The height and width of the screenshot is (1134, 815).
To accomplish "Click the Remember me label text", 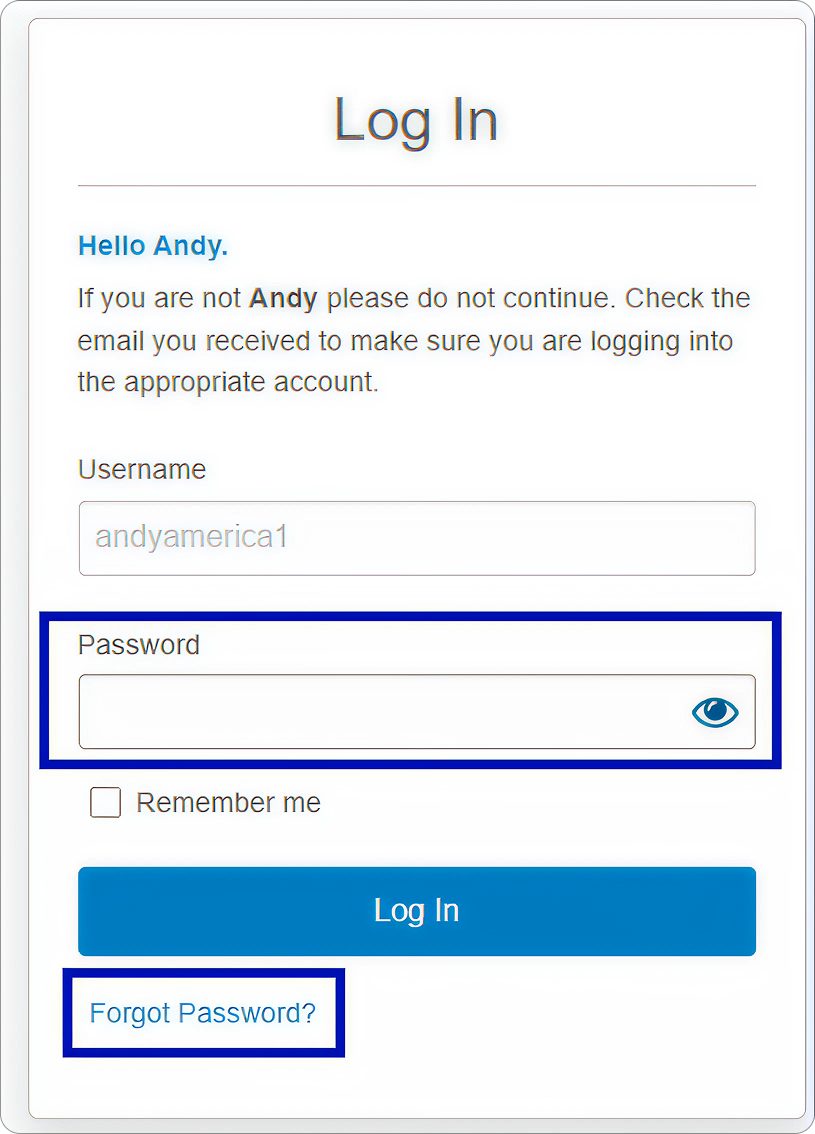I will [229, 803].
